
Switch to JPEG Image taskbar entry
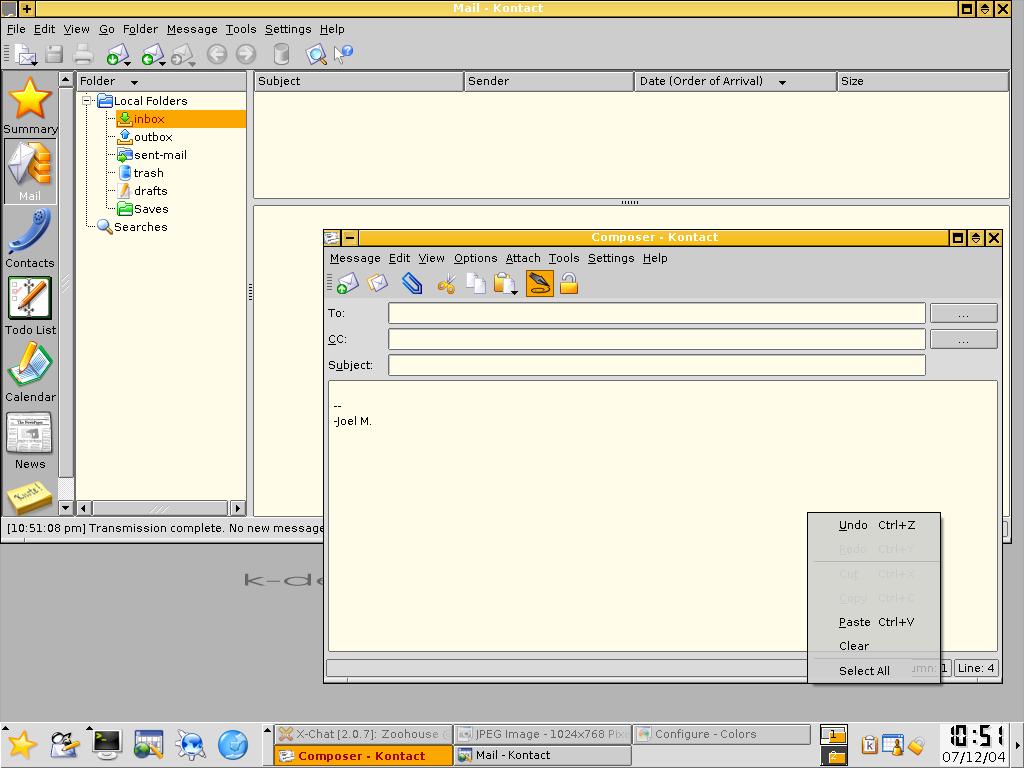[x=542, y=734]
